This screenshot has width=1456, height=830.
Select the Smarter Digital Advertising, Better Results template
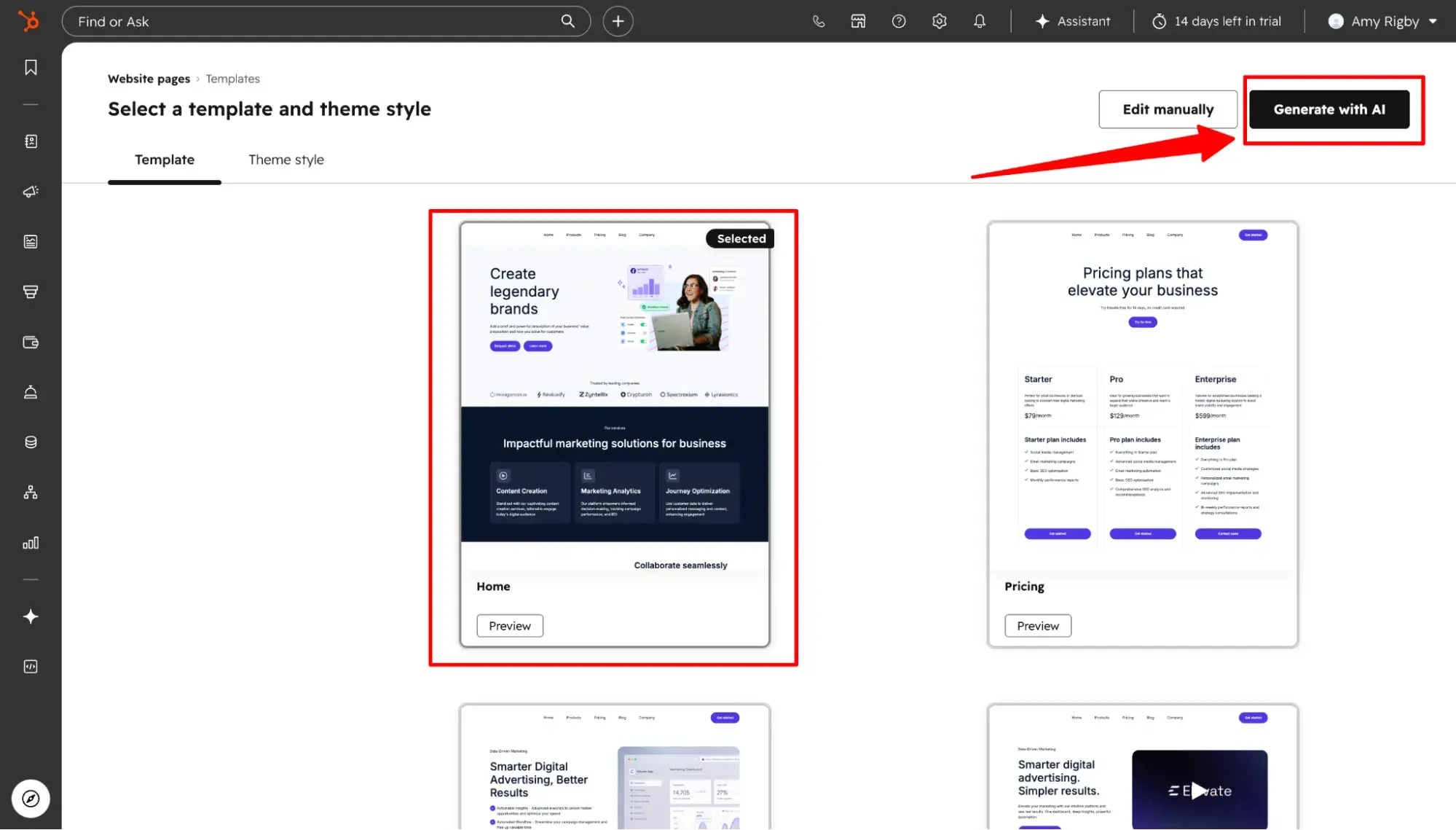[x=615, y=767]
